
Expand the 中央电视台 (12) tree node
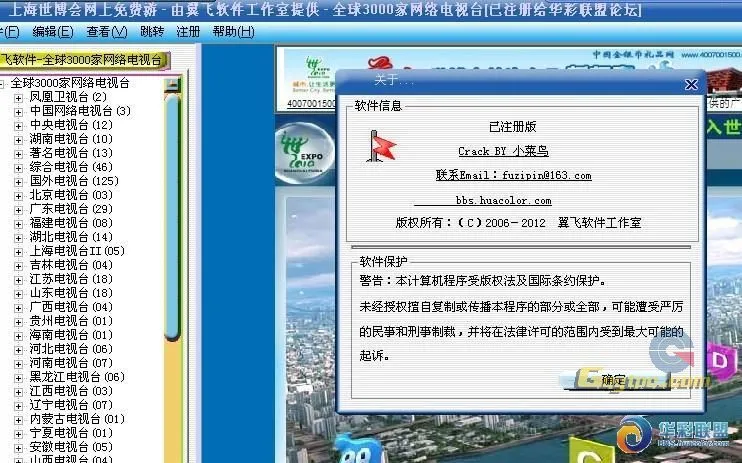pyautogui.click(x=18, y=125)
